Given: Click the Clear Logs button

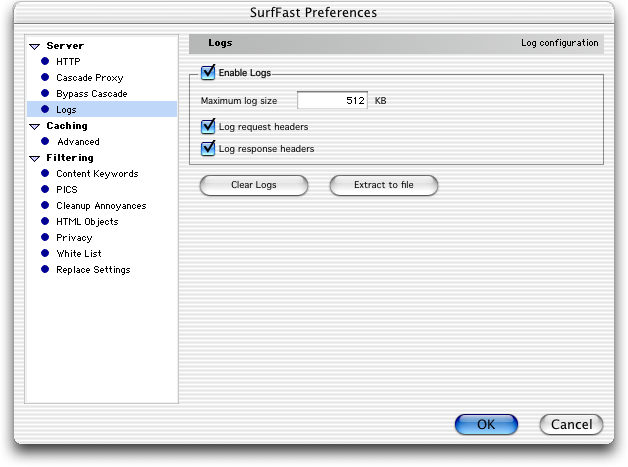Looking at the screenshot, I should click(254, 185).
